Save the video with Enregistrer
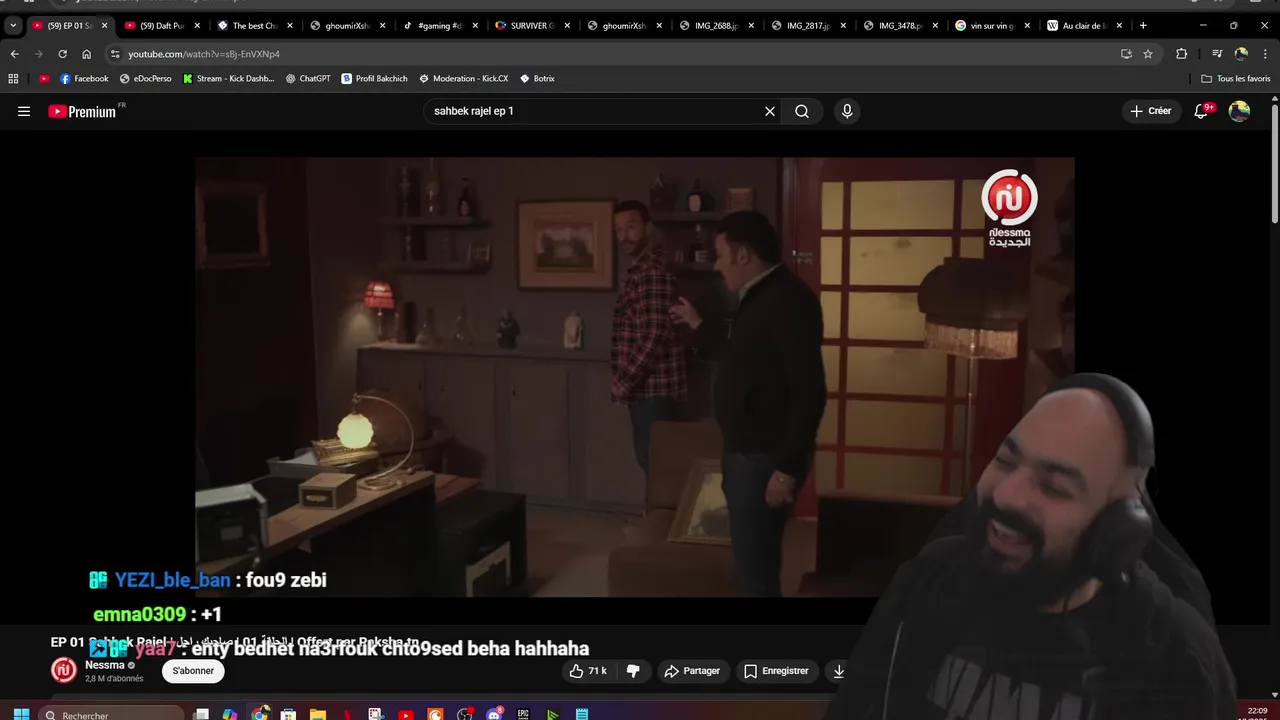This screenshot has height=720, width=1280. 776,671
